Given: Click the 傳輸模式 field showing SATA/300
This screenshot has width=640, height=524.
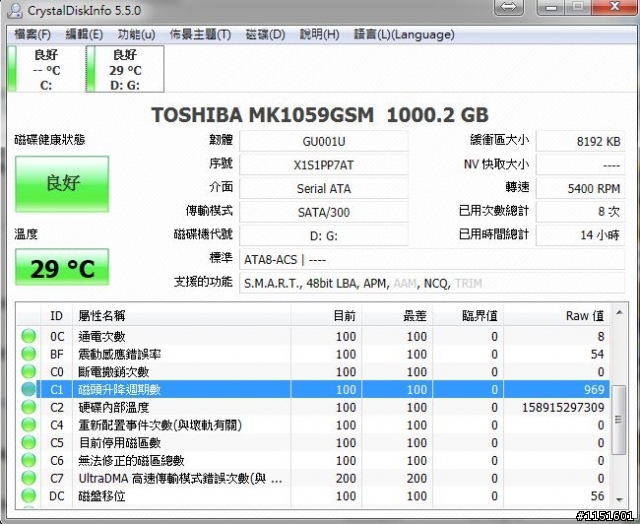Looking at the screenshot, I should [x=324, y=212].
